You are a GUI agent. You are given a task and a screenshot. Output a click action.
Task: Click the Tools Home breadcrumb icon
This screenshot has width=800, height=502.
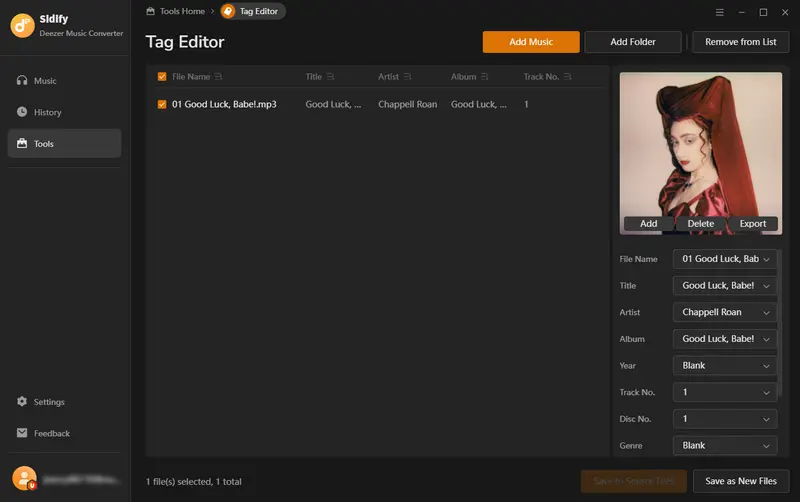coord(151,11)
